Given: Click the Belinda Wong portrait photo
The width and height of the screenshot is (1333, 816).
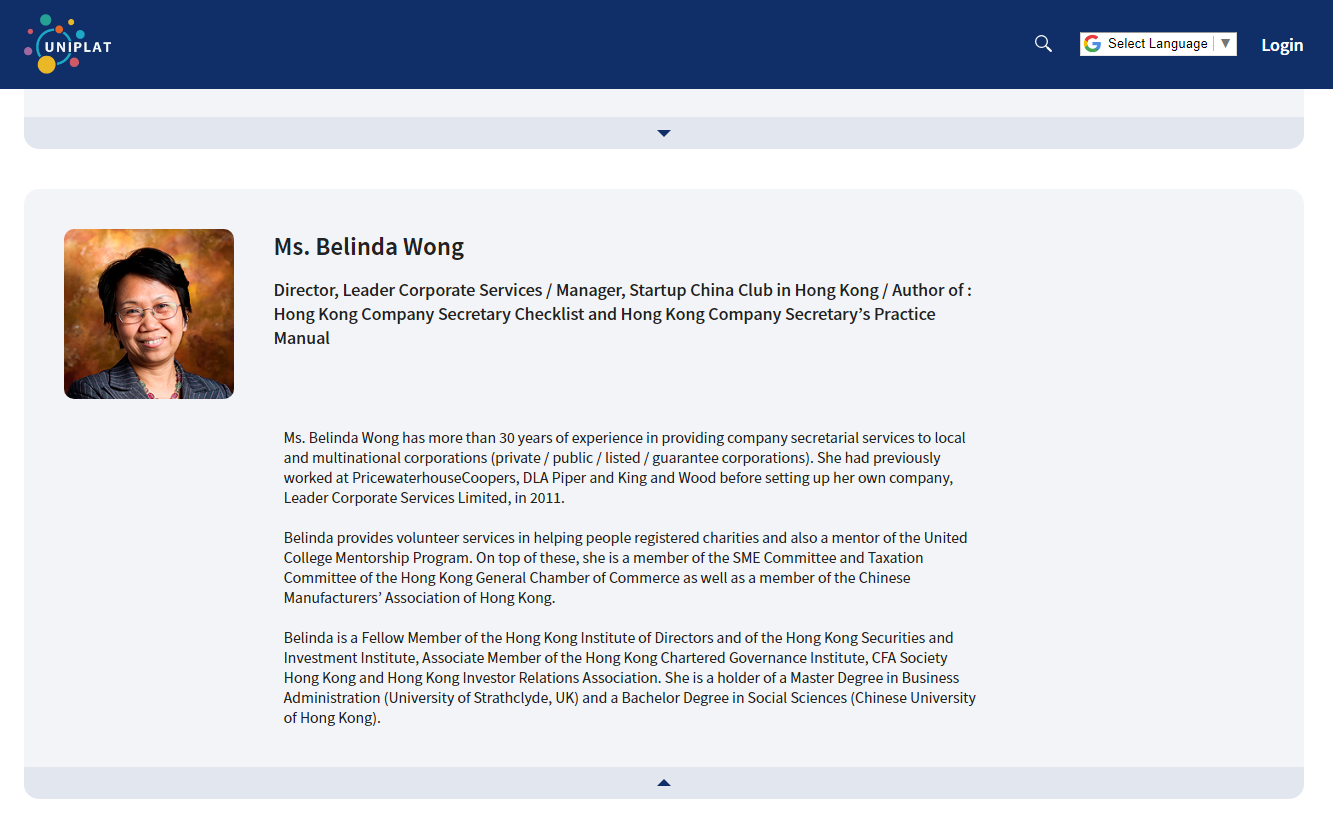Looking at the screenshot, I should tap(149, 314).
